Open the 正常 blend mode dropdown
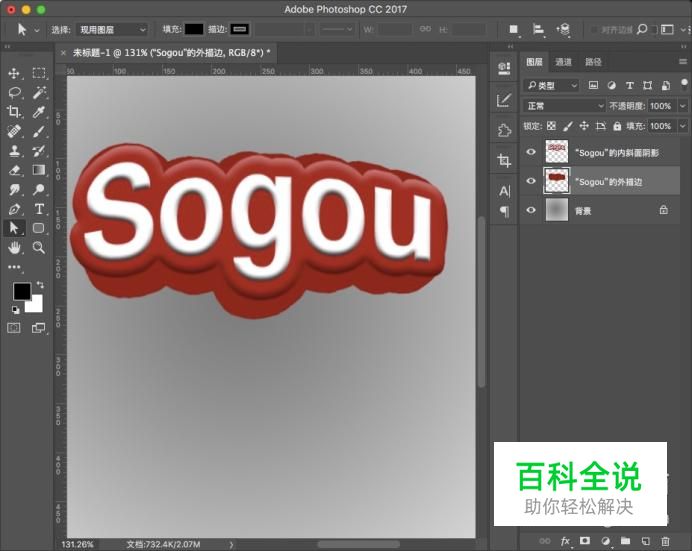 pyautogui.click(x=564, y=106)
